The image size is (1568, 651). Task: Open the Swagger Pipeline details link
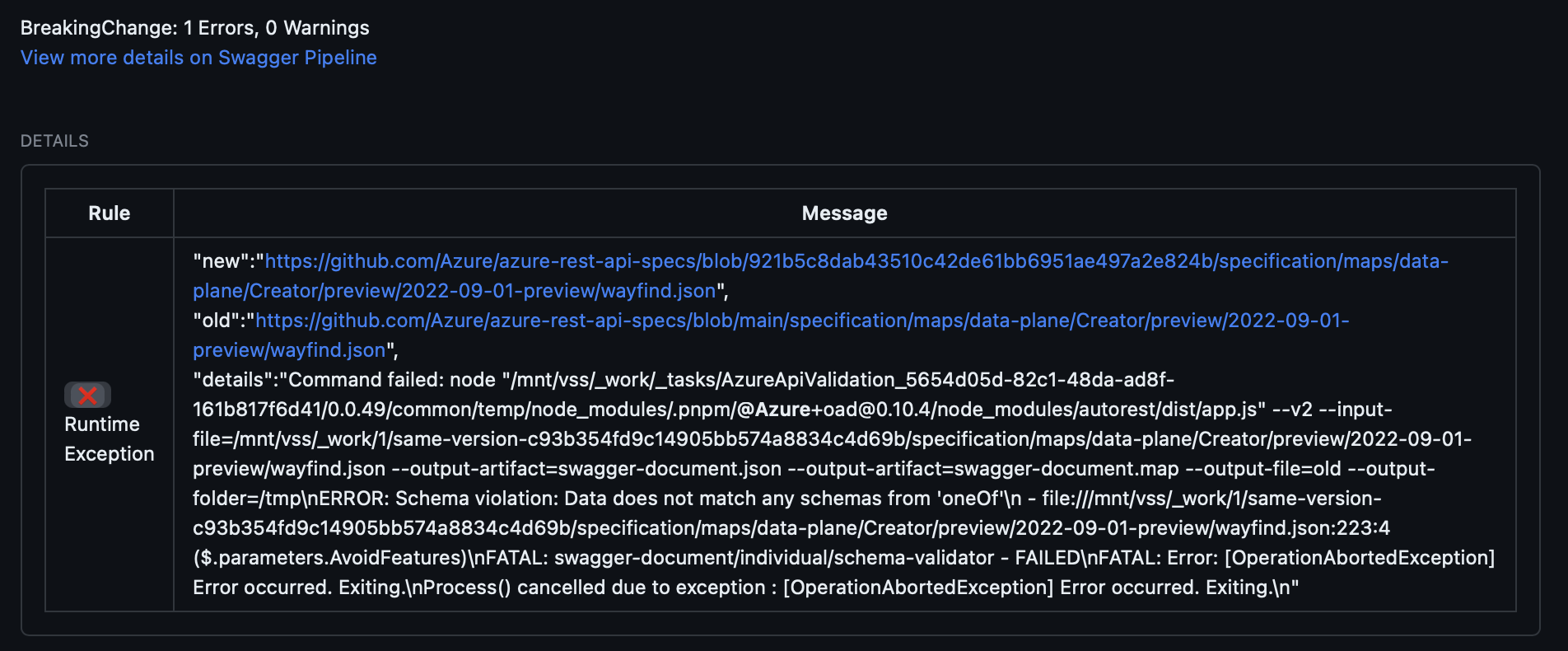[198, 58]
